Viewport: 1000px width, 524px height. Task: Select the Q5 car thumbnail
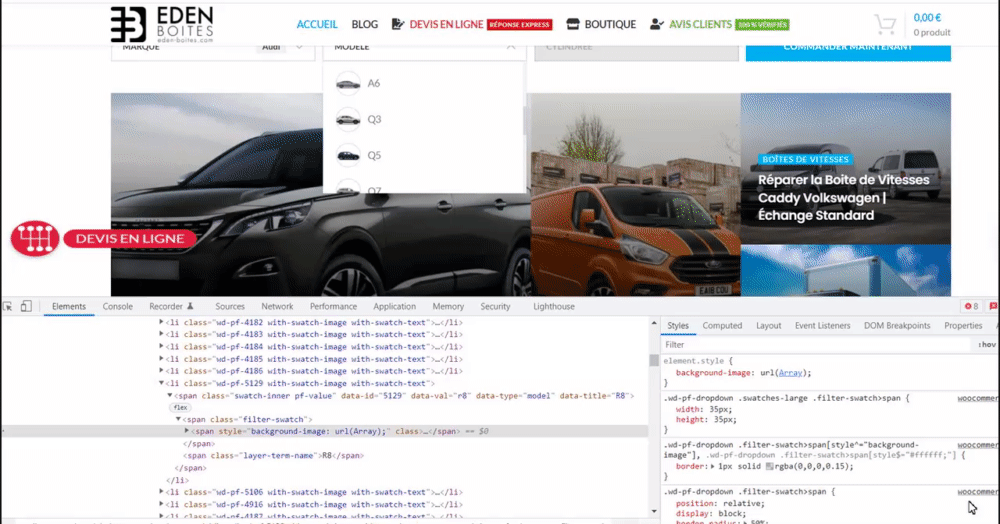348,155
